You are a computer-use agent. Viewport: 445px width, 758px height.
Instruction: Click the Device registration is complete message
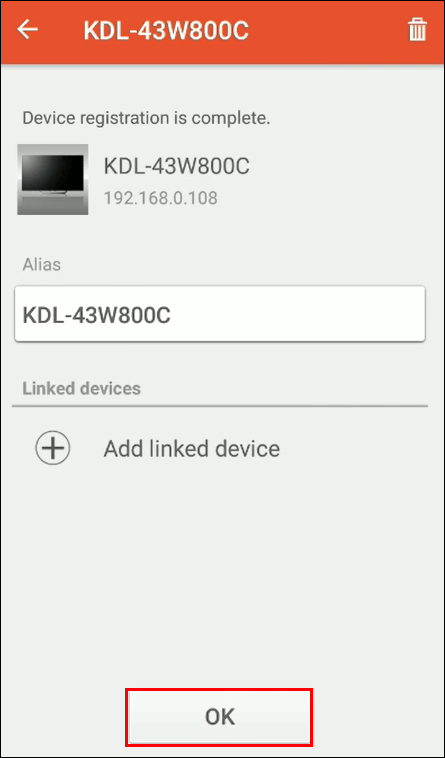point(146,118)
